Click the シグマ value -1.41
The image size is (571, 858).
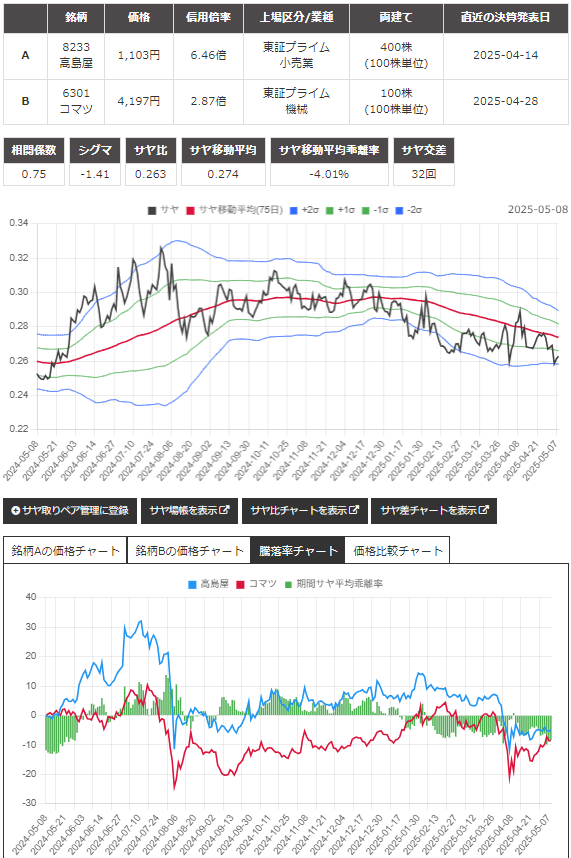tap(95, 174)
